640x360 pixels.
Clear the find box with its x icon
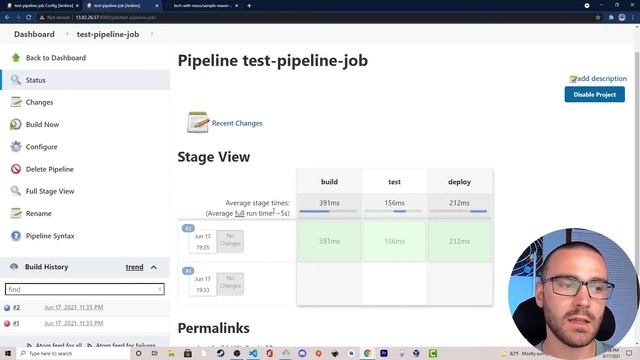pyautogui.click(x=160, y=289)
